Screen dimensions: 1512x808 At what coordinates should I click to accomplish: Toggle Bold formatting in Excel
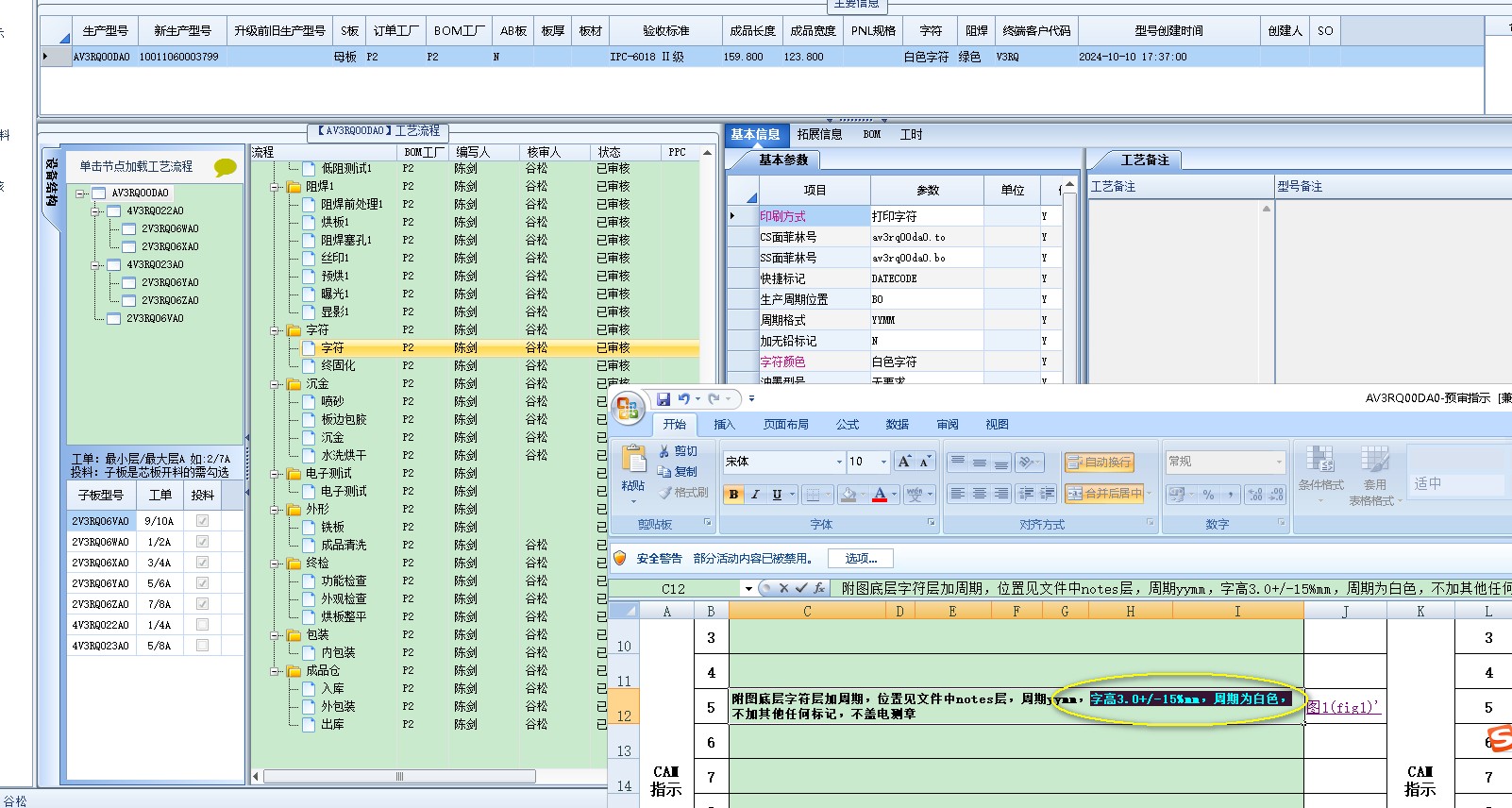point(734,494)
